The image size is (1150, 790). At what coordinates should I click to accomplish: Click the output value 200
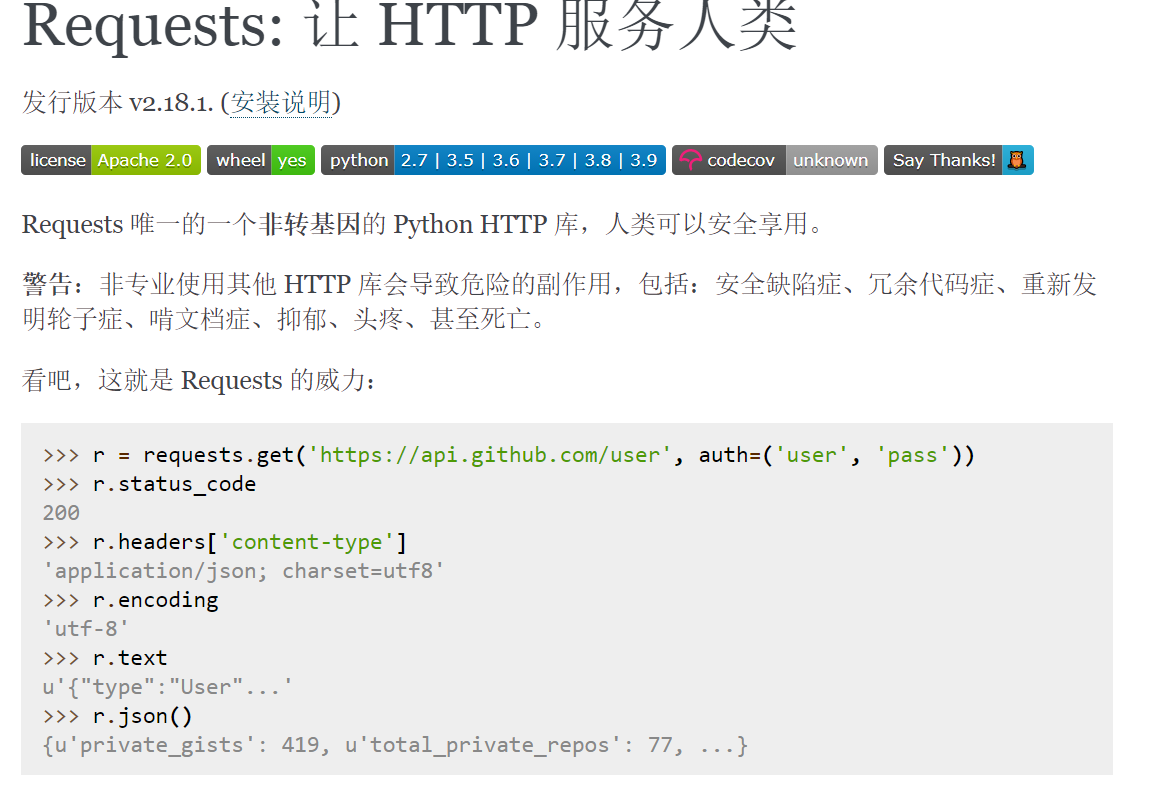61,513
